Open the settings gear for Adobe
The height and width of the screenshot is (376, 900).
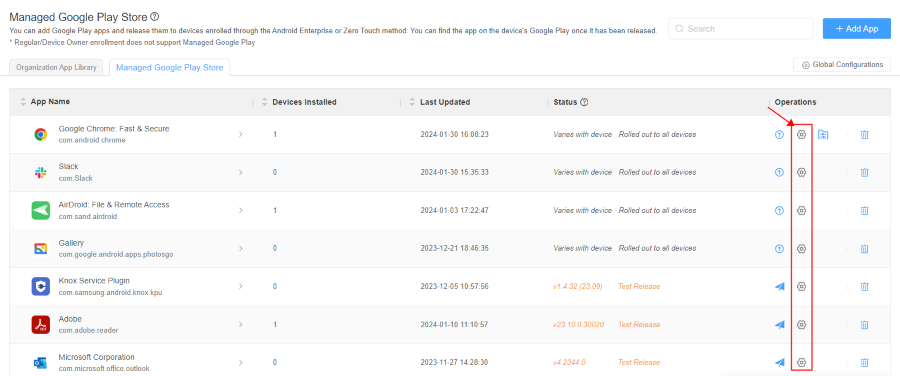[x=802, y=324]
